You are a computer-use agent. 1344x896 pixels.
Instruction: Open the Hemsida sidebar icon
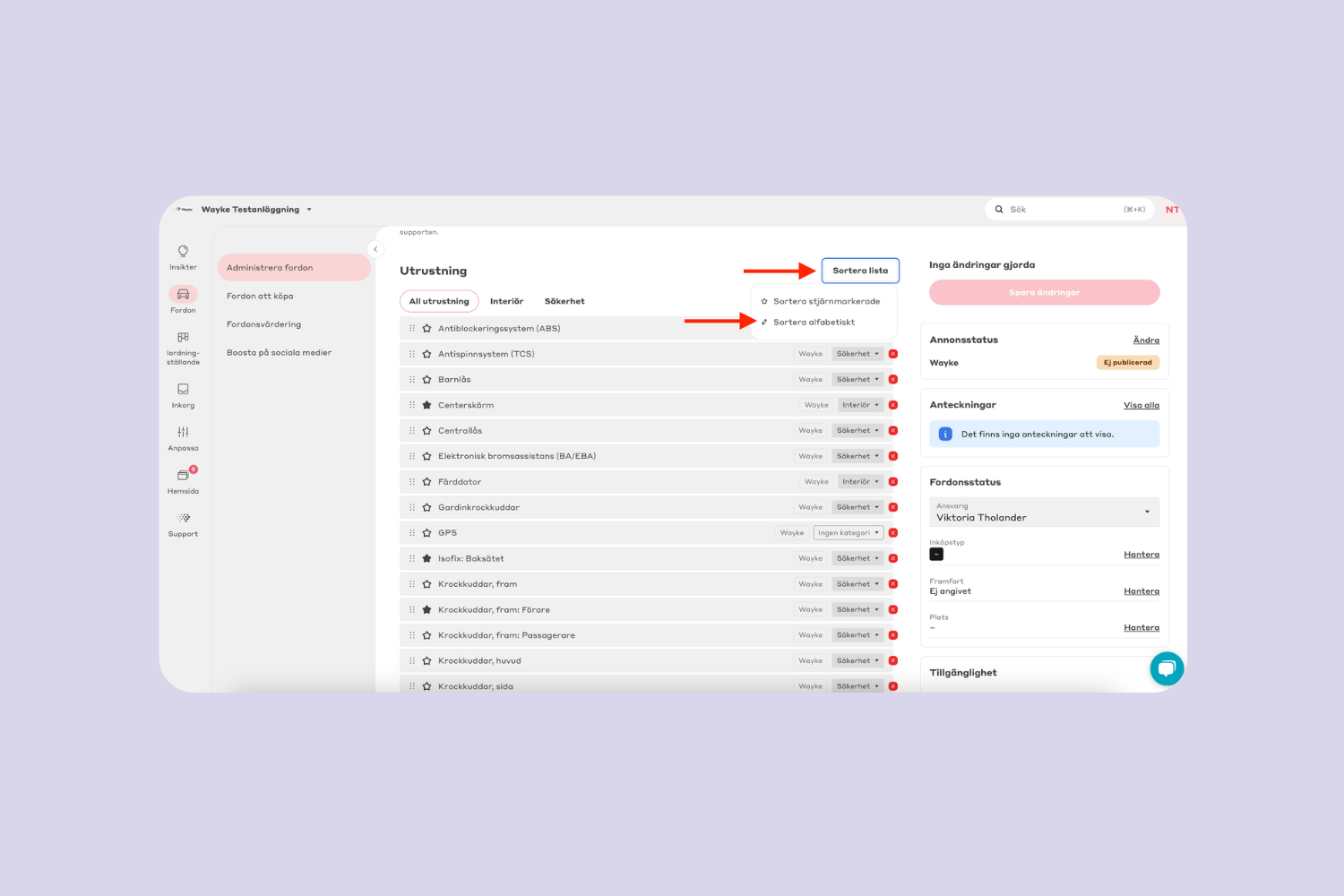click(x=183, y=480)
